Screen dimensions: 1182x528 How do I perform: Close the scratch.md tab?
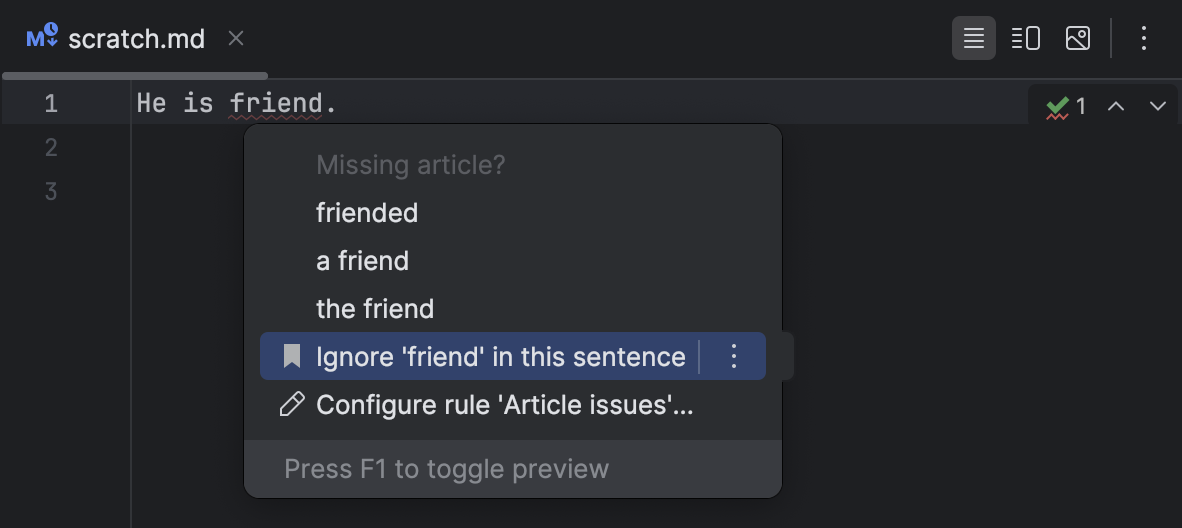236,39
